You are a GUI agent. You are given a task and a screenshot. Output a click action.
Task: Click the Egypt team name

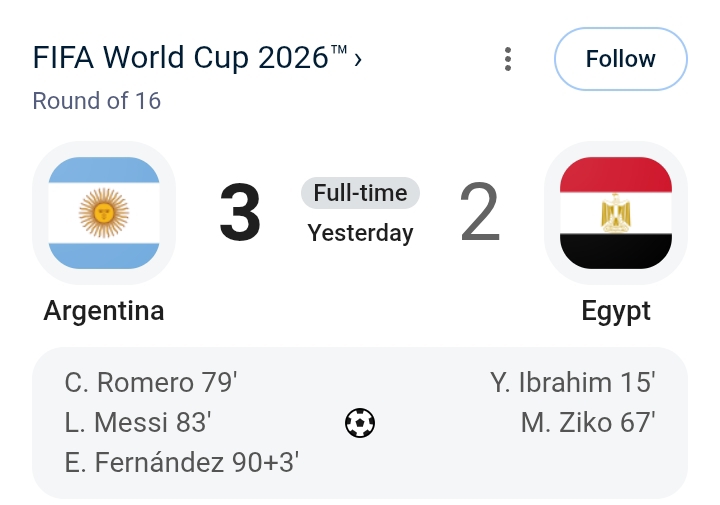pos(616,311)
